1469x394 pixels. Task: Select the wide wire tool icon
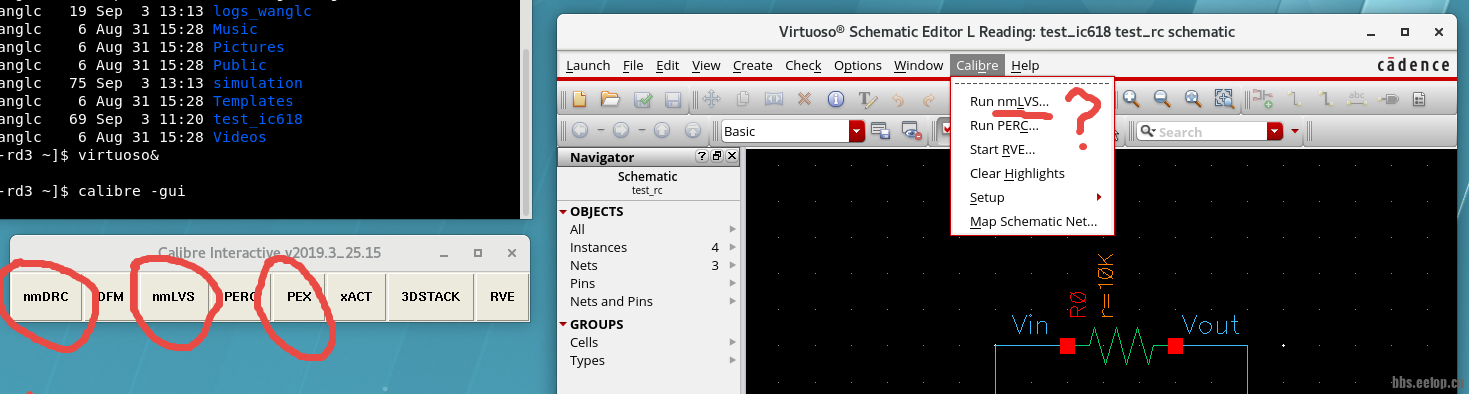[x=1325, y=99]
